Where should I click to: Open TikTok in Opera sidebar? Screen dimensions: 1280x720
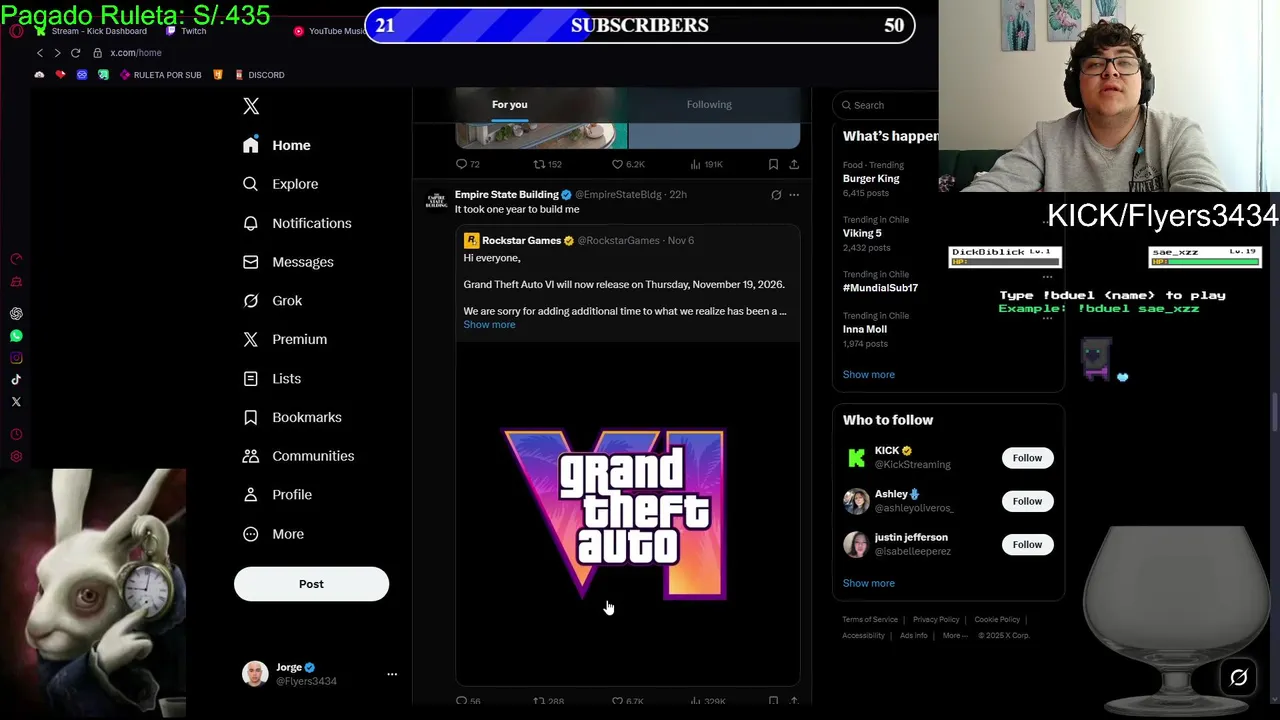coord(16,380)
